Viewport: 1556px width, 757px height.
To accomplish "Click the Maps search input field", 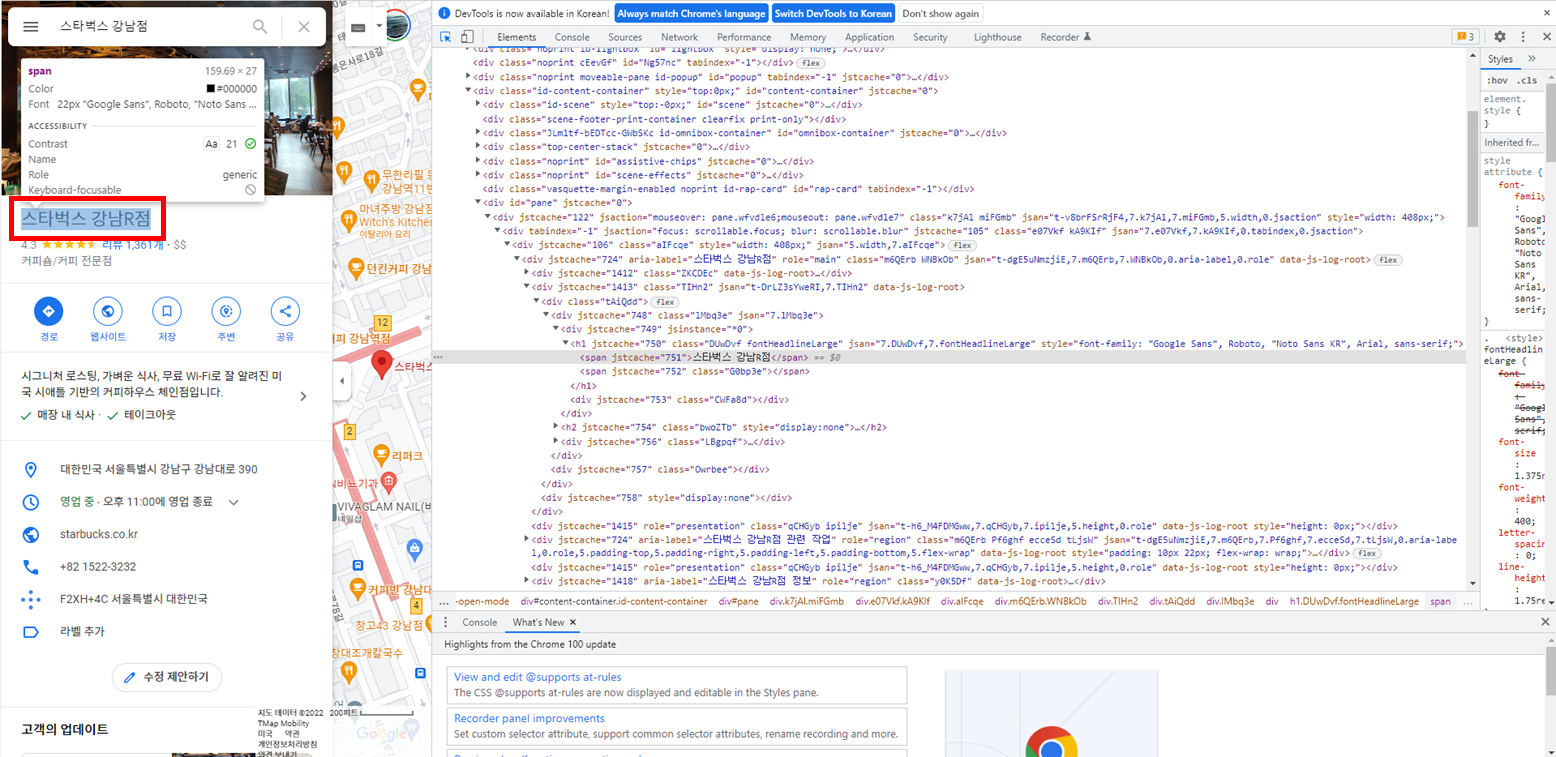I will [150, 27].
